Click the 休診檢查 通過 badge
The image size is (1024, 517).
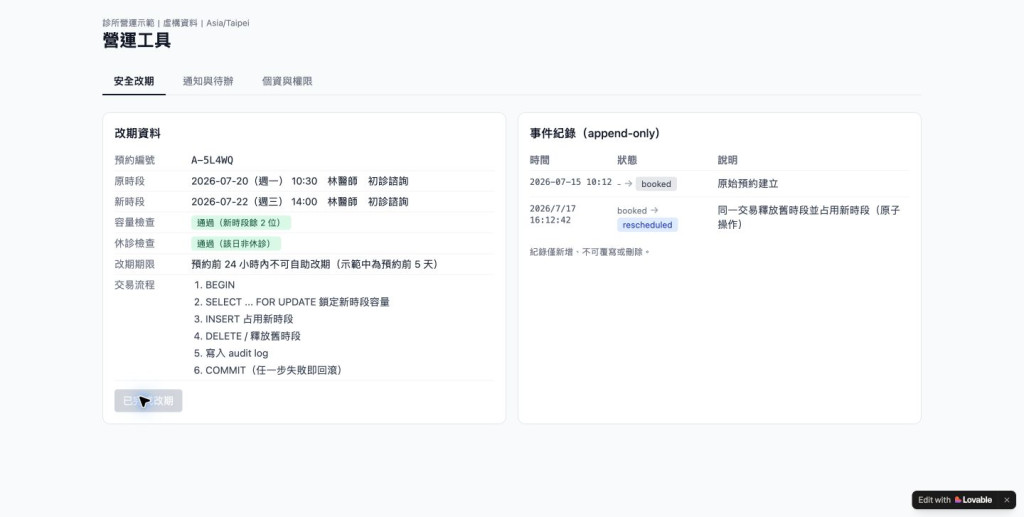coord(236,243)
